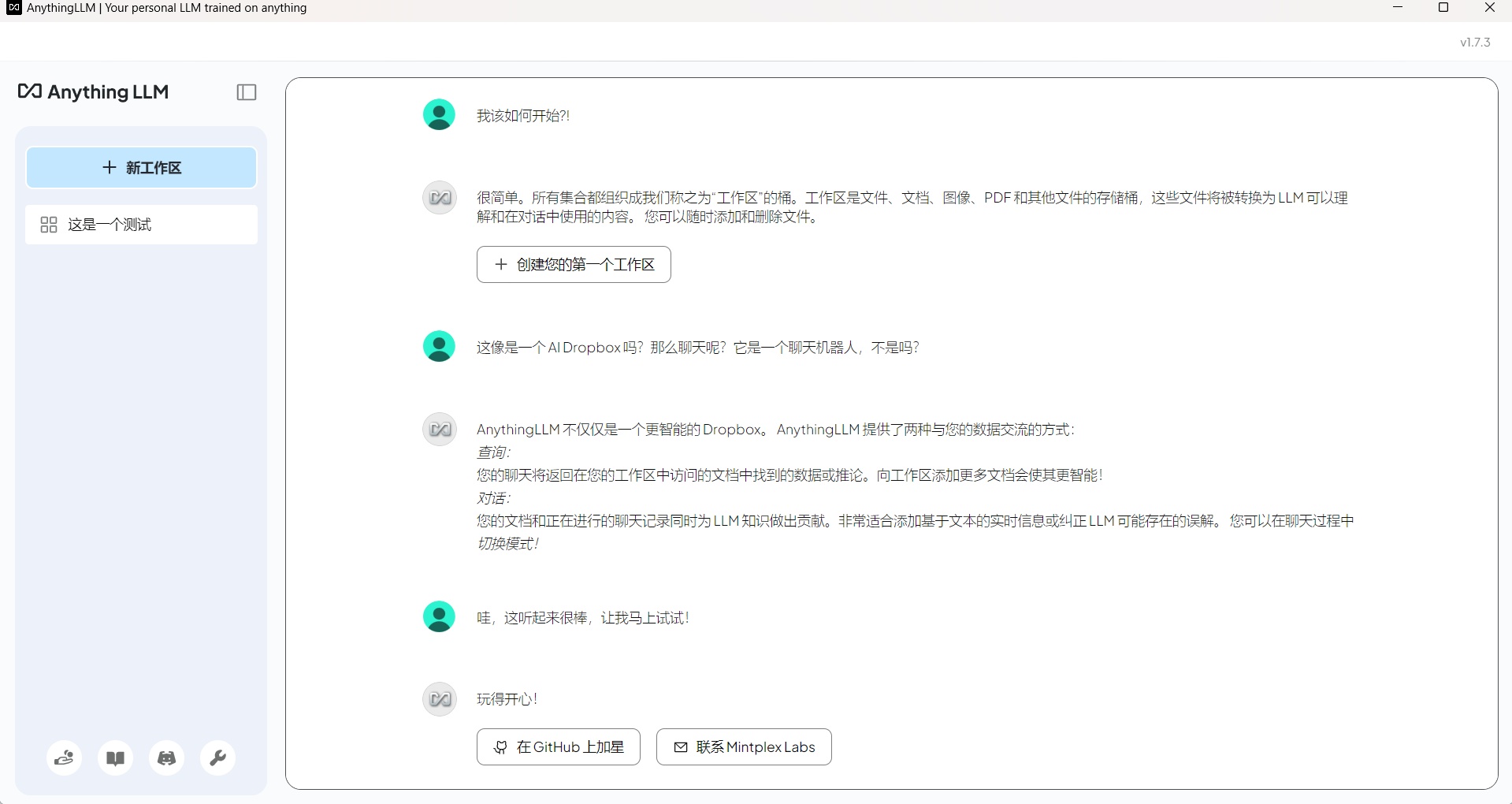The height and width of the screenshot is (804, 1512).
Task: Click the mail icon in 联系 Mintplex Labs
Action: coord(681,747)
